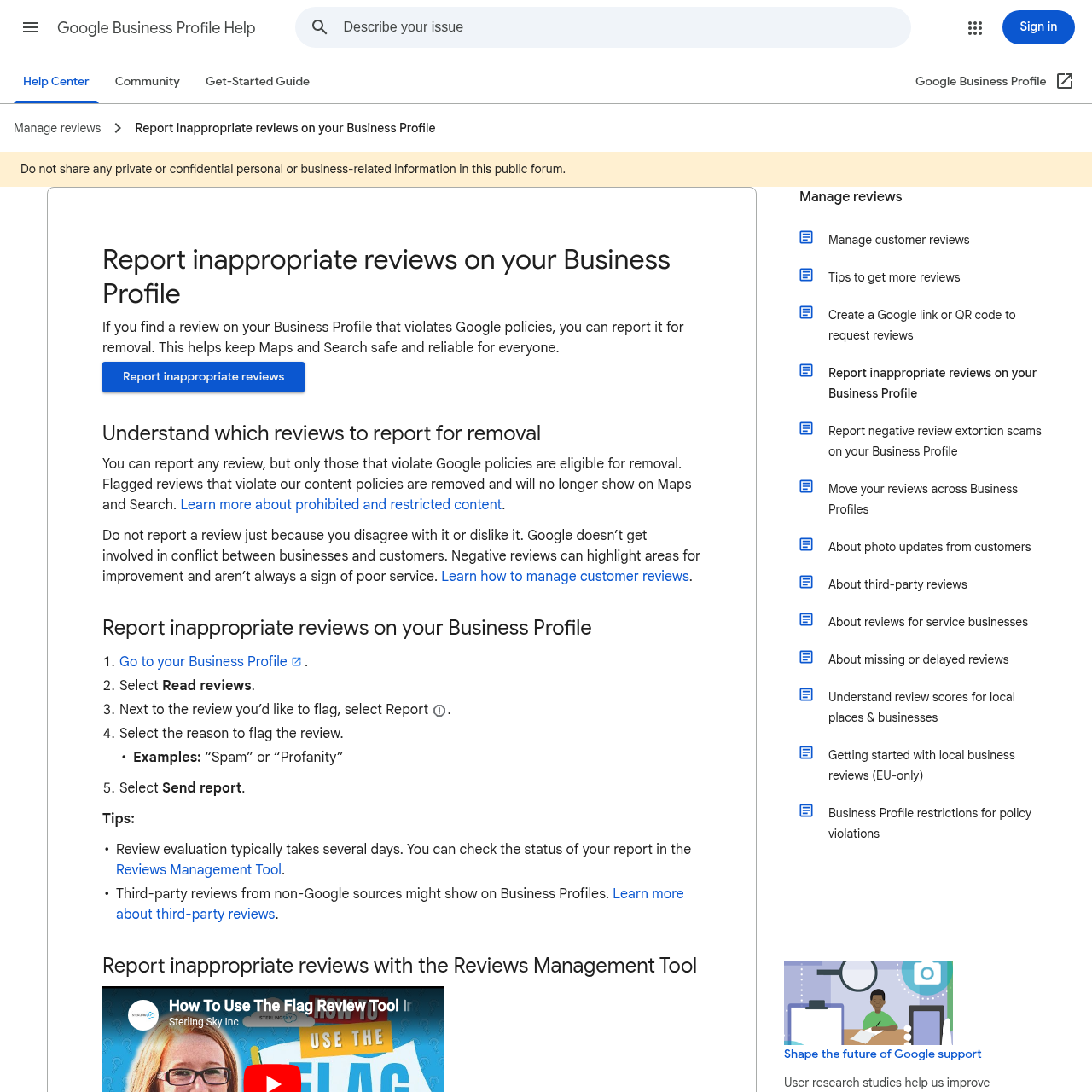Click the Google Business Profile header link
This screenshot has height=1092, width=1092.
point(980,81)
